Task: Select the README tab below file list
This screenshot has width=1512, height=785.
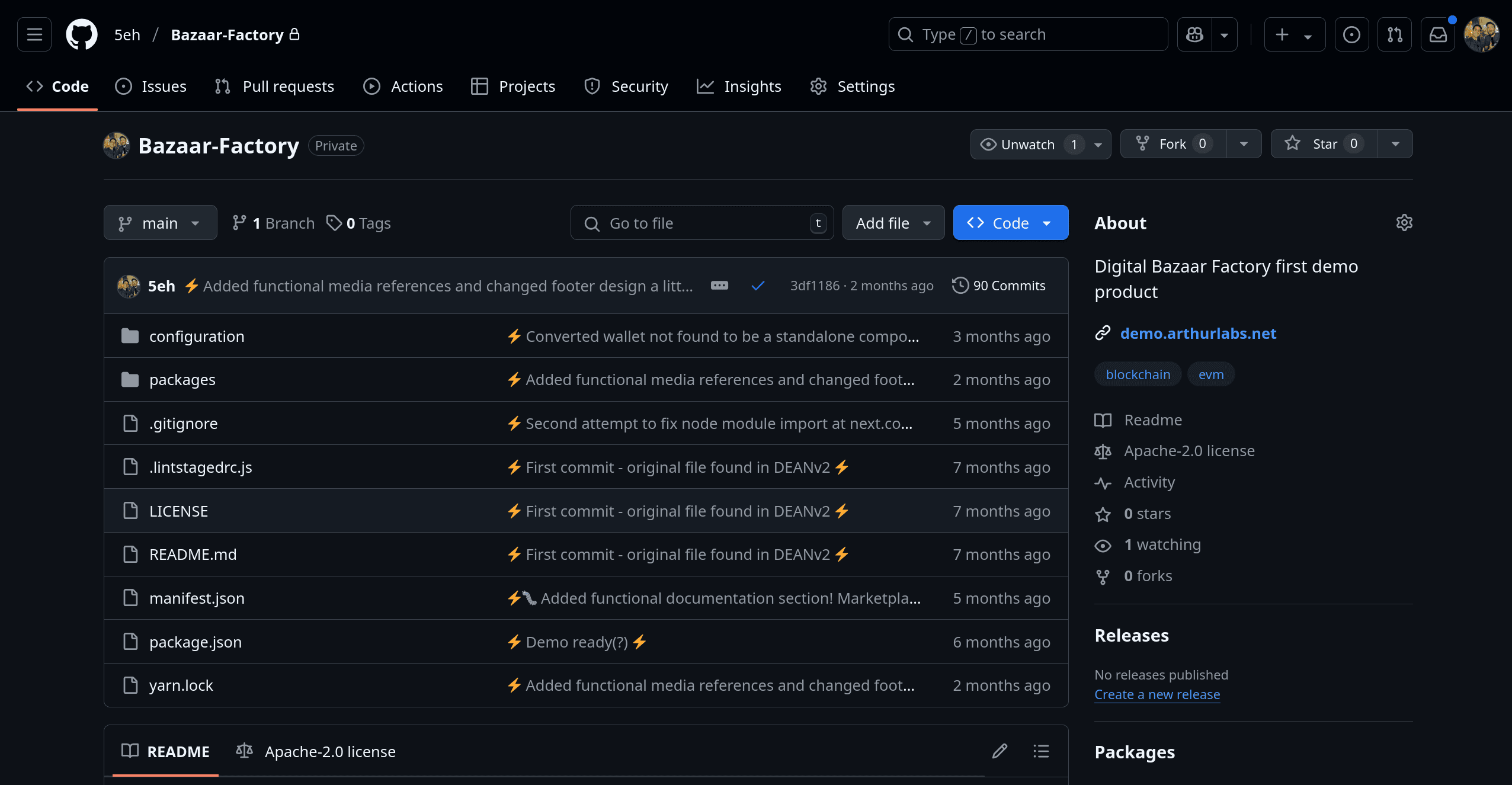Action: click(165, 751)
